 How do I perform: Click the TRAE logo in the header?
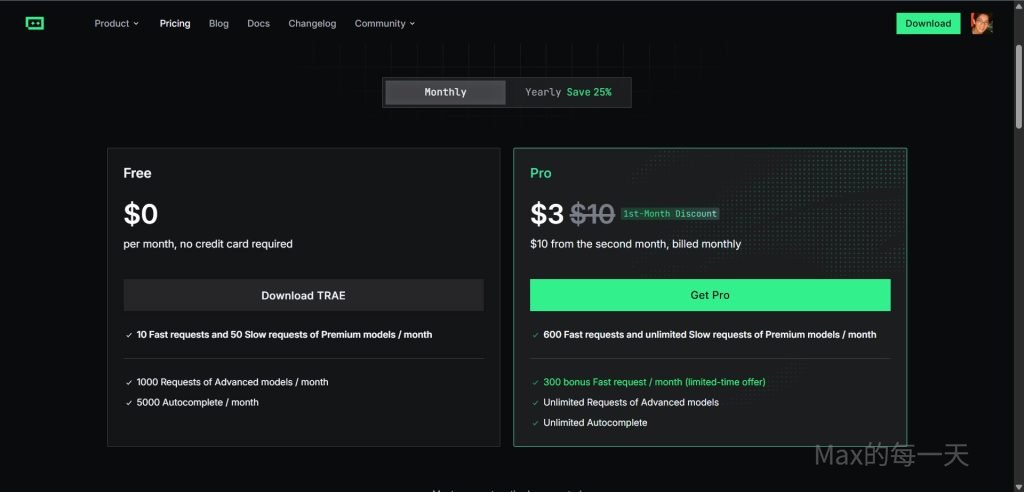click(x=35, y=23)
